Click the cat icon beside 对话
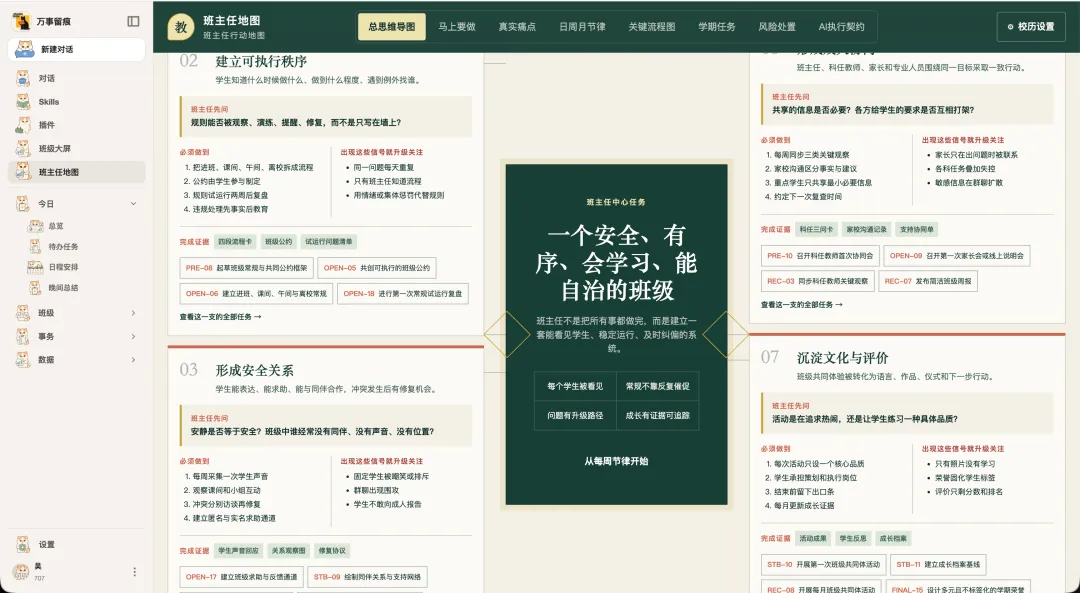Image resolution: width=1080 pixels, height=593 pixels. (x=23, y=78)
